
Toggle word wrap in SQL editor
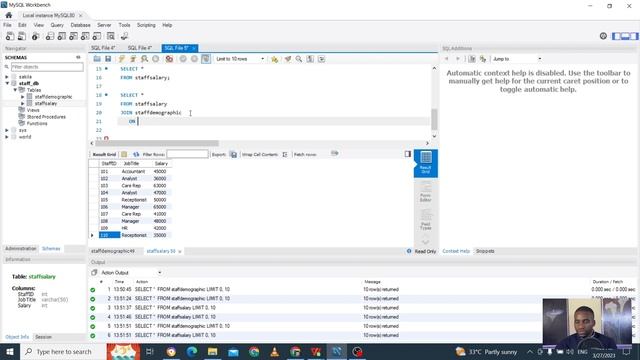[x=322, y=59]
